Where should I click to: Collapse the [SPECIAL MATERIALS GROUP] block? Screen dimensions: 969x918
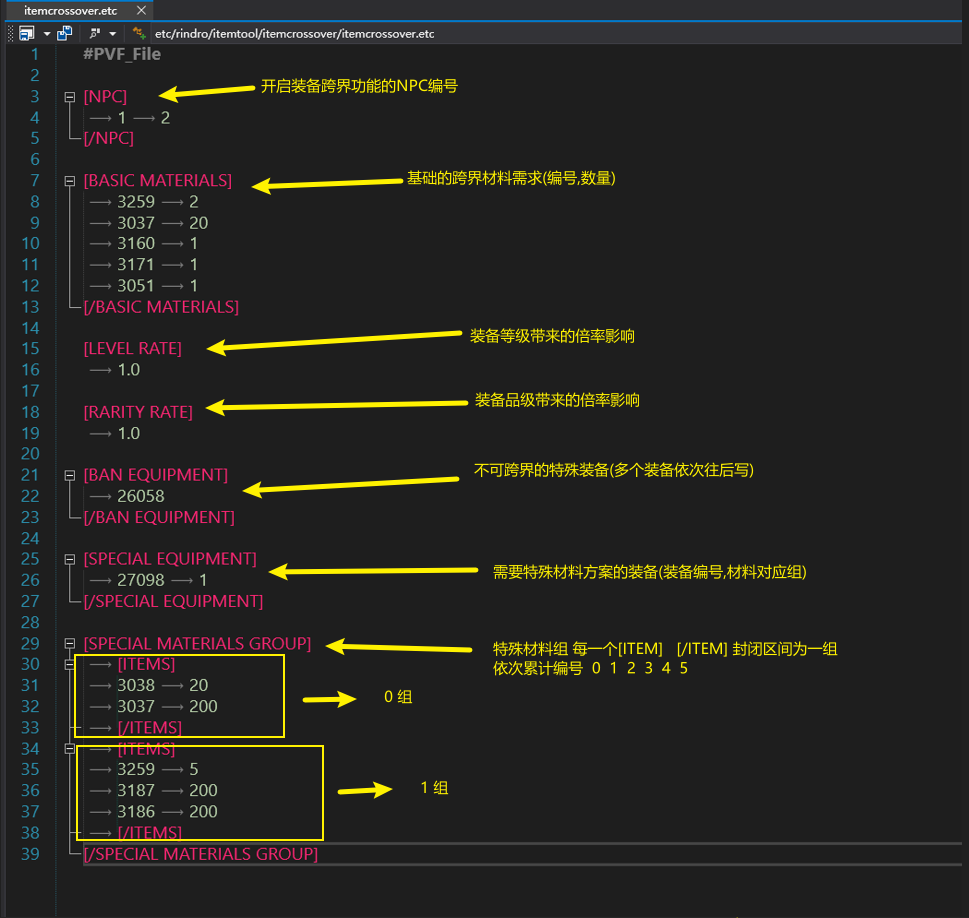pos(70,643)
